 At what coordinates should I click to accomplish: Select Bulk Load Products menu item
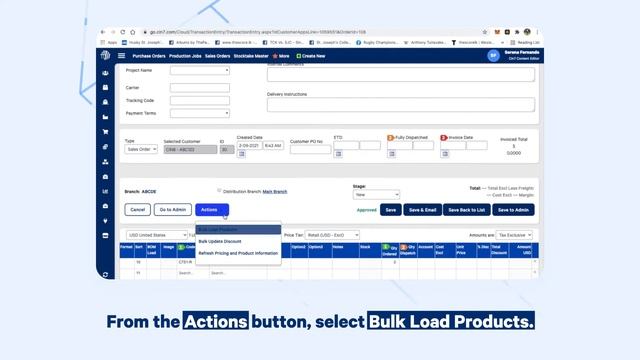click(x=238, y=230)
